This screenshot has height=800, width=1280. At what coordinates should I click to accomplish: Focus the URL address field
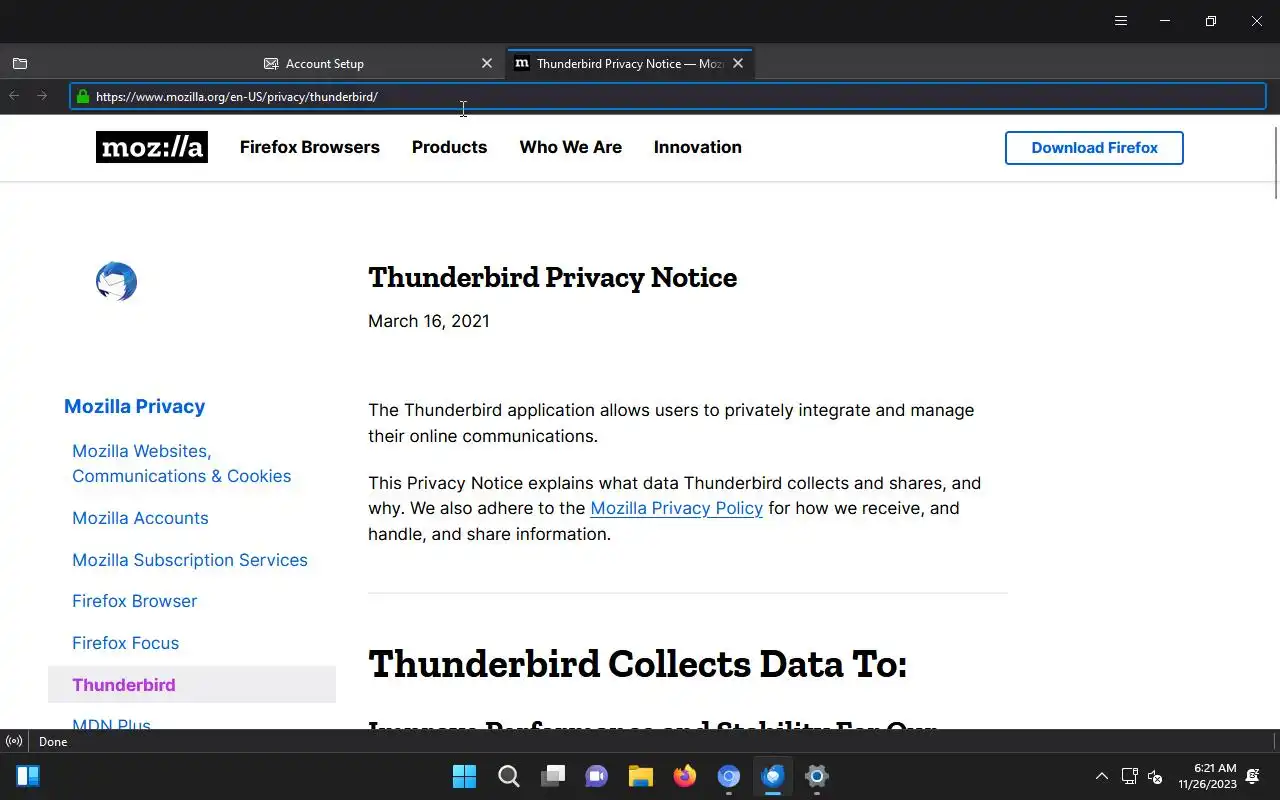[x=668, y=96]
